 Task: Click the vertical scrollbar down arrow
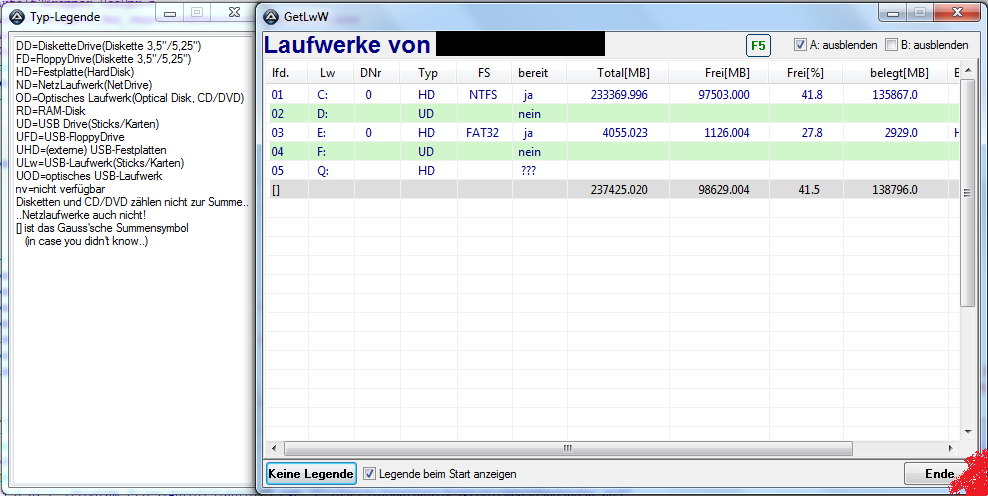(967, 430)
